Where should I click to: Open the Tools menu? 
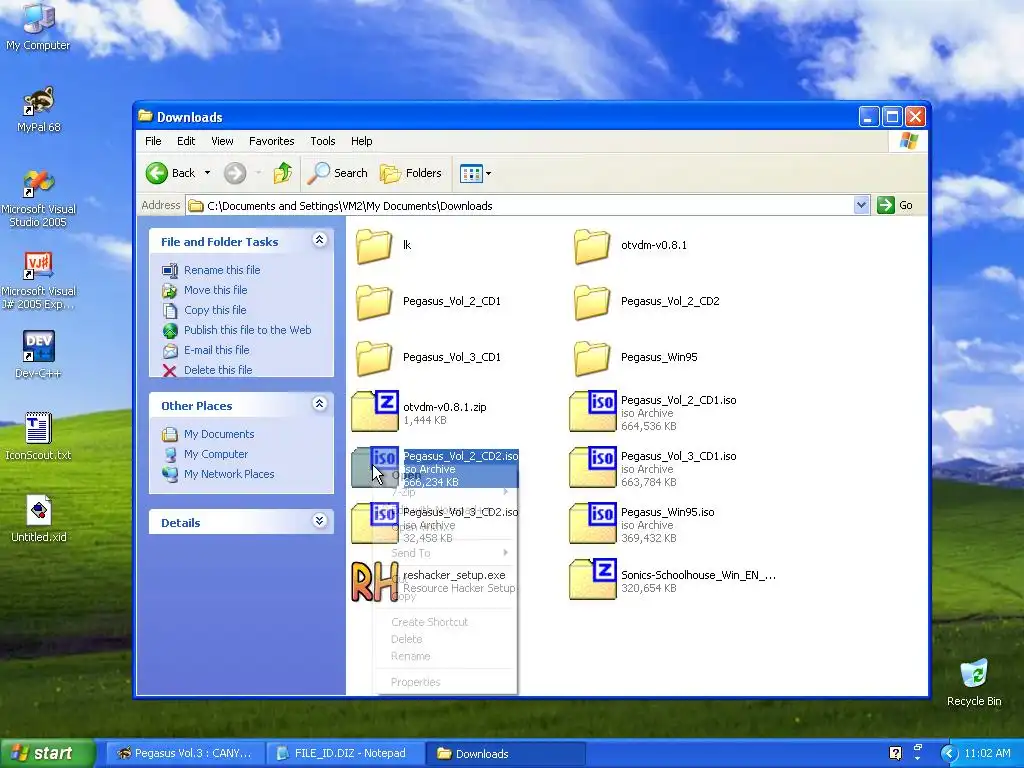point(323,141)
